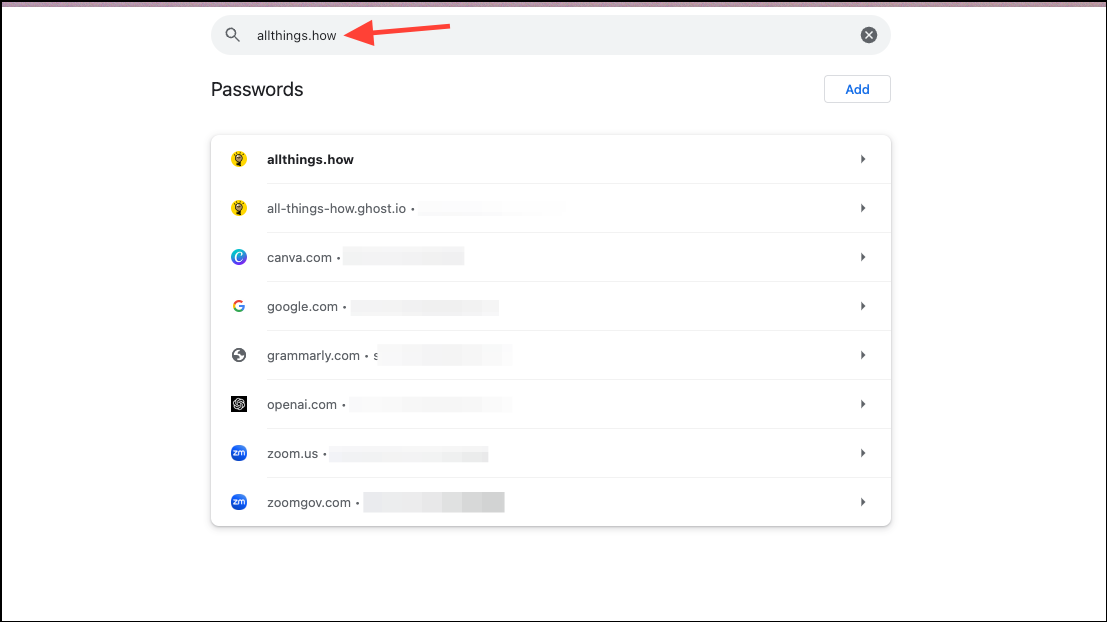The image size is (1107, 622).
Task: Open zoomgov.com password entry
Action: [551, 502]
